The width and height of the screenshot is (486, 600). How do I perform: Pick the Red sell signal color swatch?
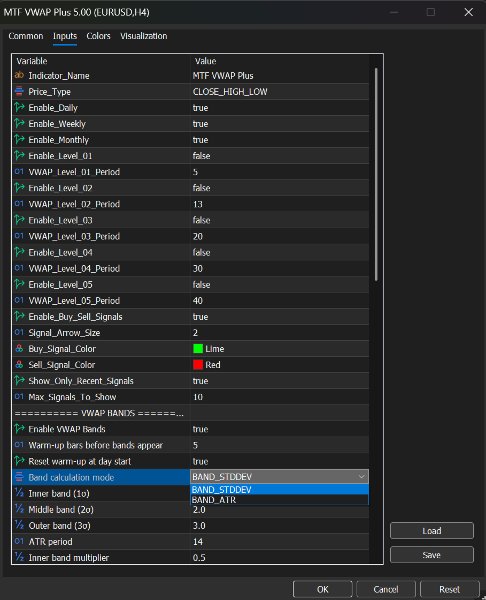pyautogui.click(x=198, y=365)
